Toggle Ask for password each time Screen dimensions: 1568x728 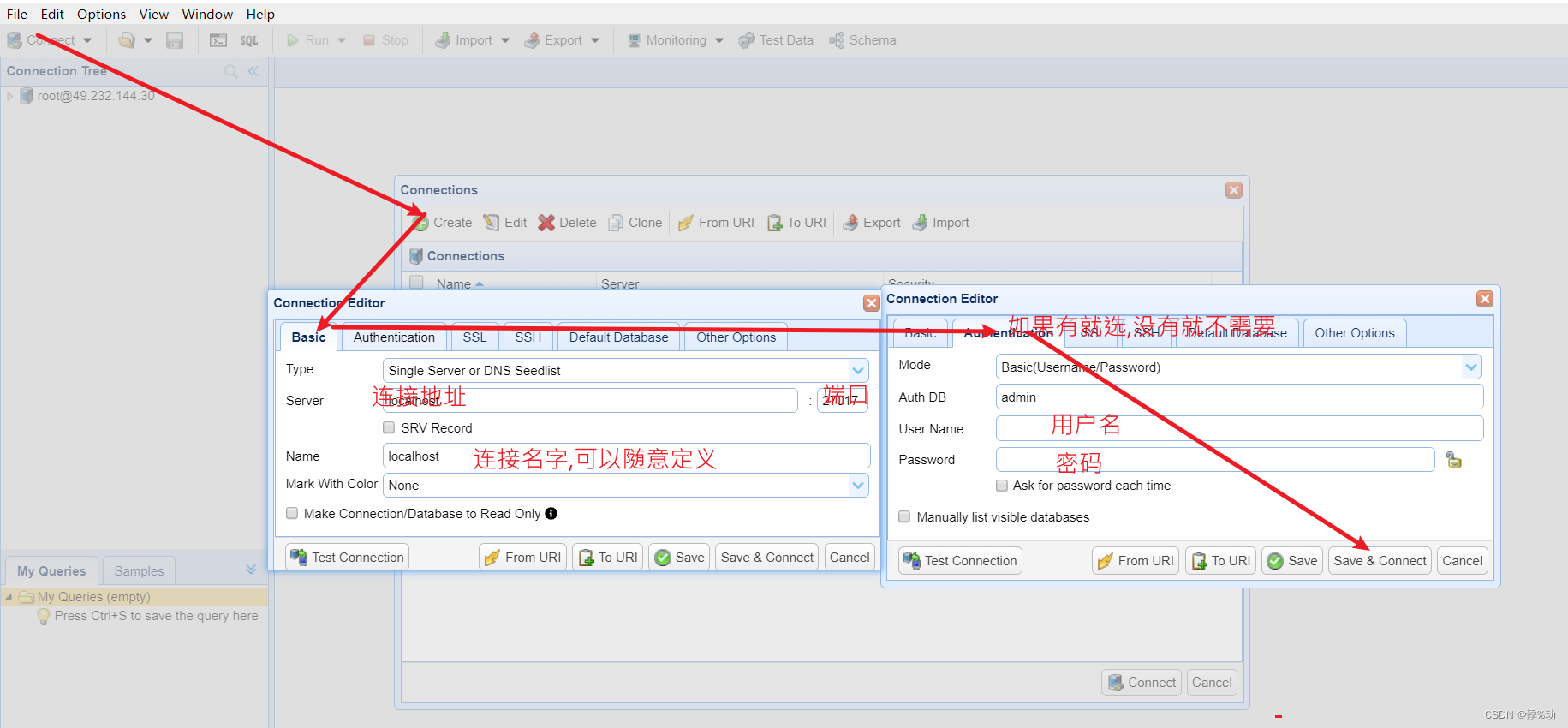(1002, 486)
